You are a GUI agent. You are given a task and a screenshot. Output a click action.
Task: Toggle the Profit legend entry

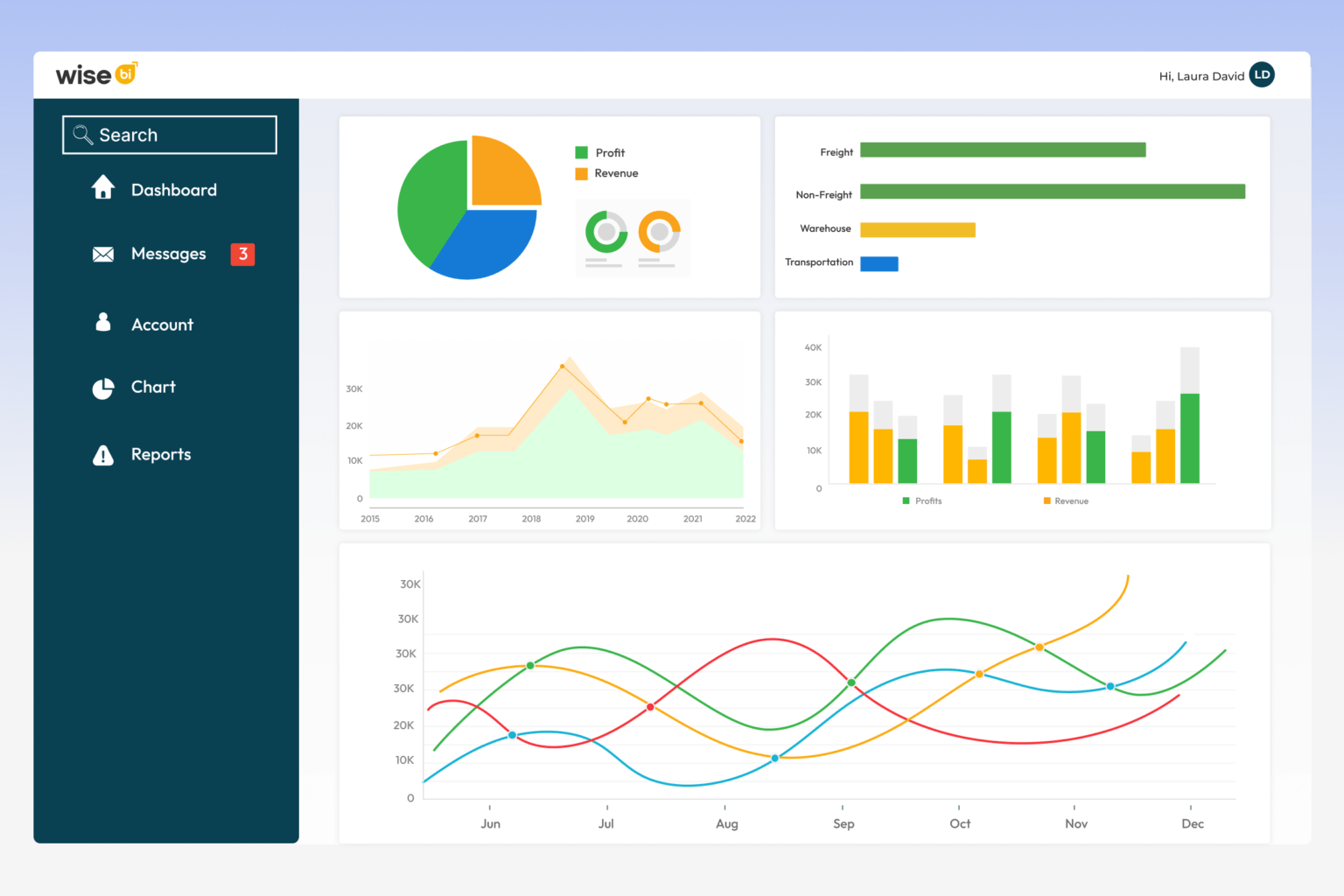(599, 152)
